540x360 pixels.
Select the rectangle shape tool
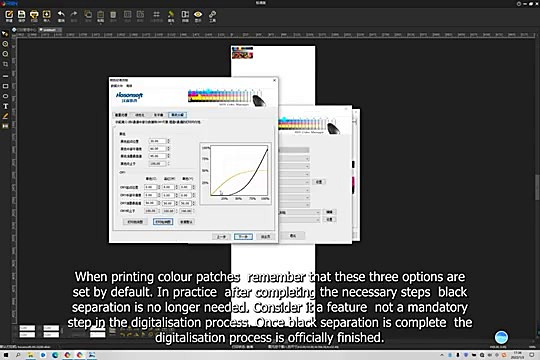[5, 86]
